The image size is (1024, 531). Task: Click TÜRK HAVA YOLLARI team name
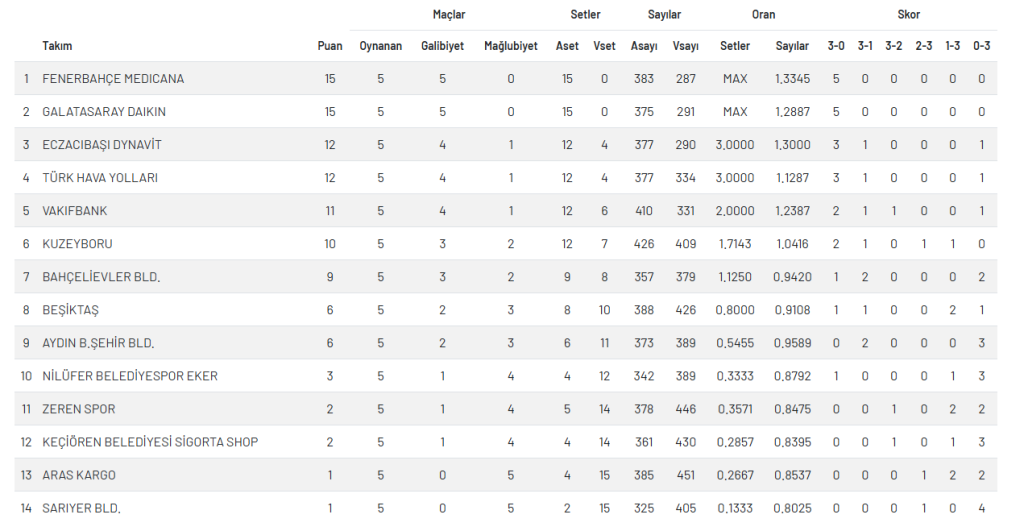tap(100, 178)
